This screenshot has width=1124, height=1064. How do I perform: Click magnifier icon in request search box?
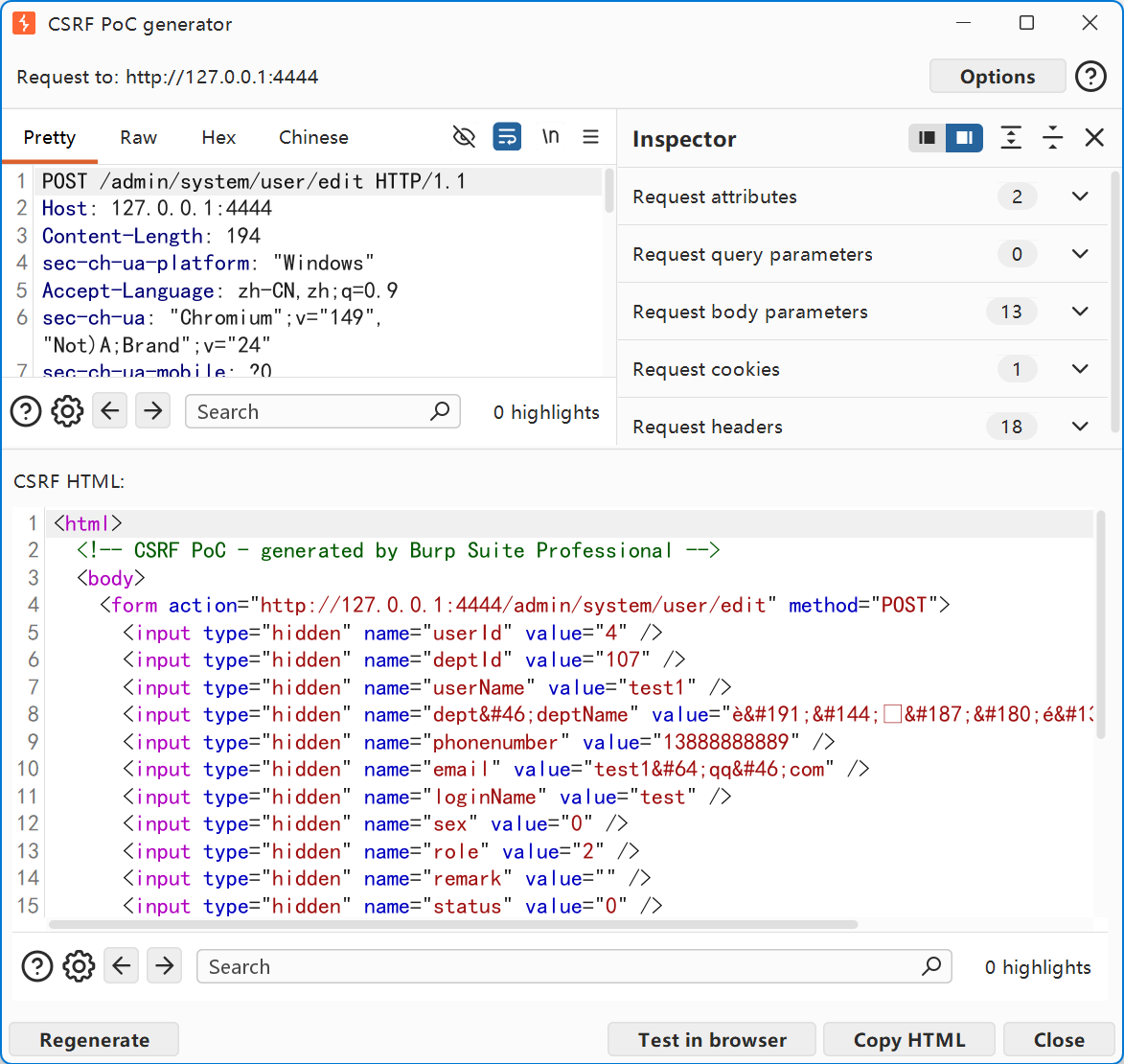click(440, 411)
